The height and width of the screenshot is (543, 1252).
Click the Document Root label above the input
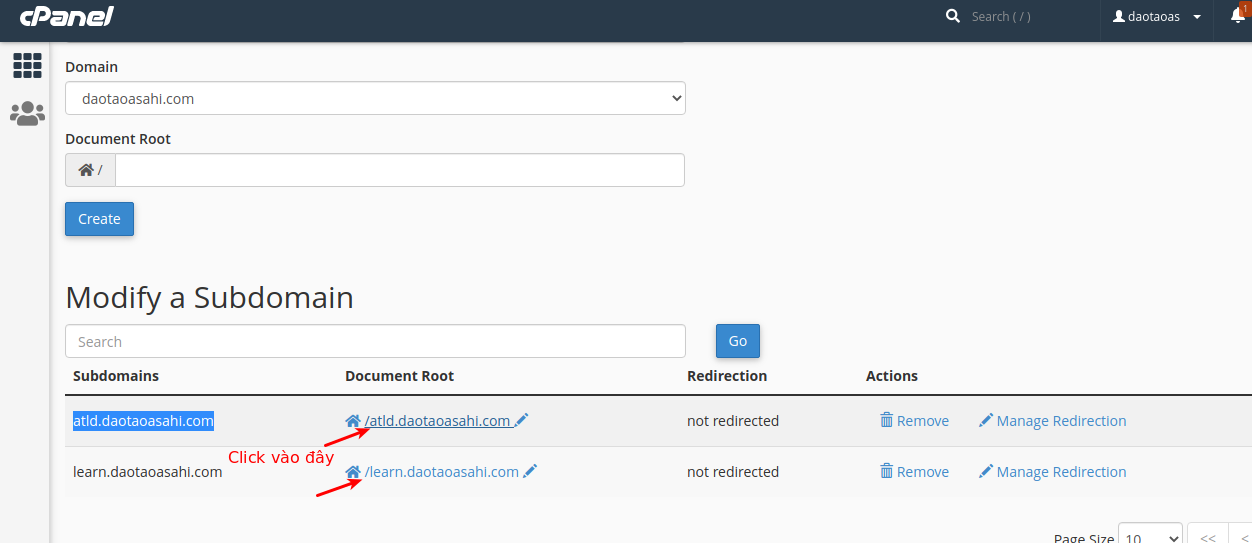[118, 139]
